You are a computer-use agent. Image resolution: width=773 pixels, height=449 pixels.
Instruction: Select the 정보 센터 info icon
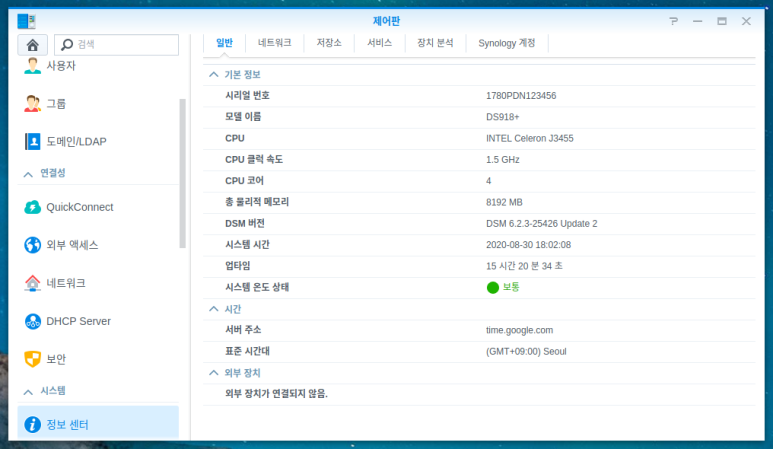33,424
